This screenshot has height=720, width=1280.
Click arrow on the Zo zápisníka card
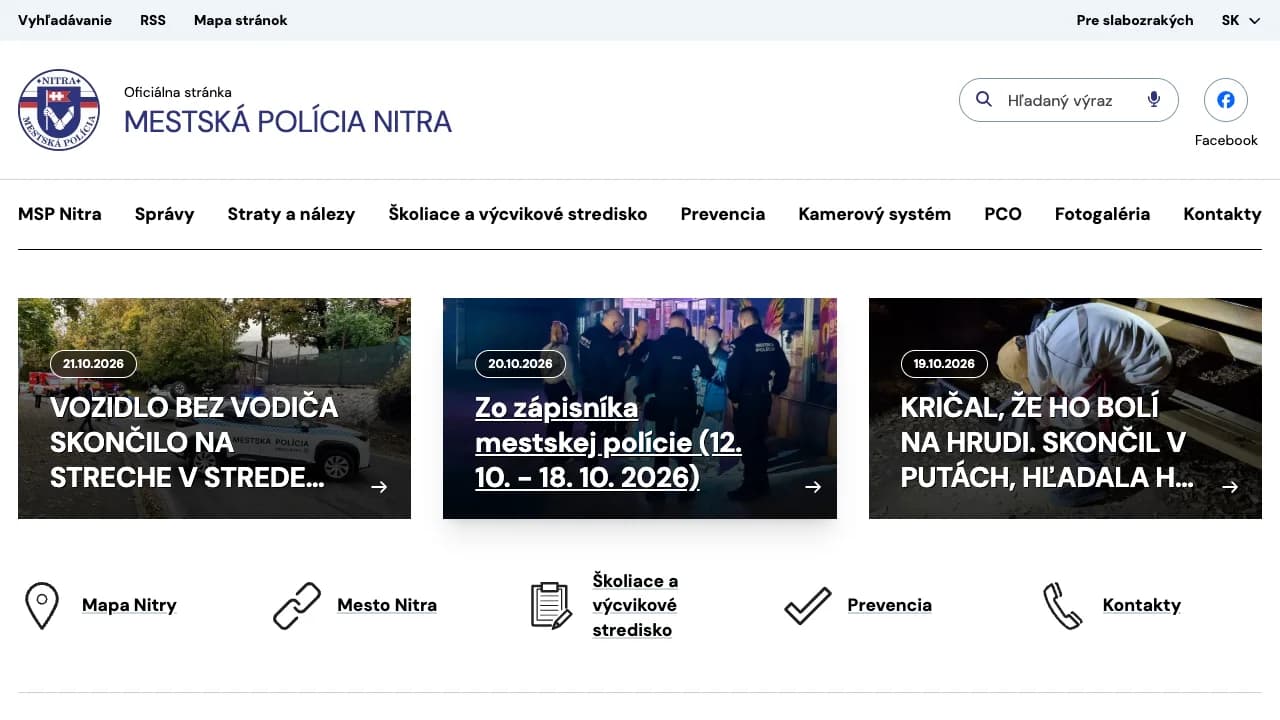click(813, 487)
